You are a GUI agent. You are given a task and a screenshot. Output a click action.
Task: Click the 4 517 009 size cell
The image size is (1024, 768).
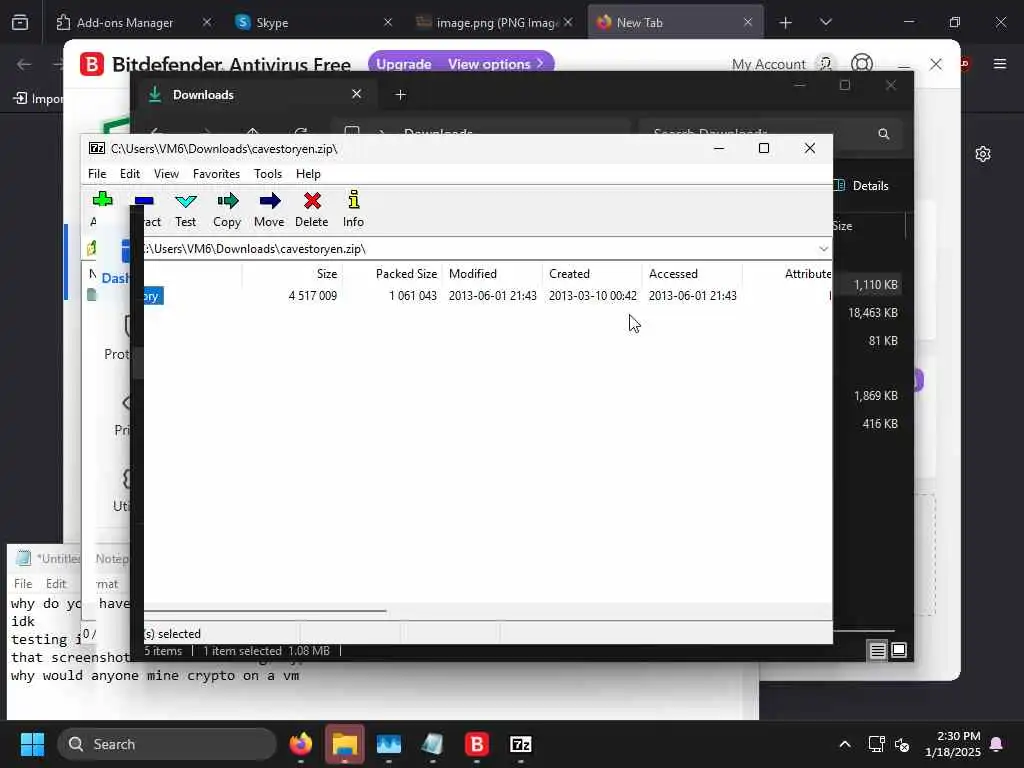(x=313, y=296)
